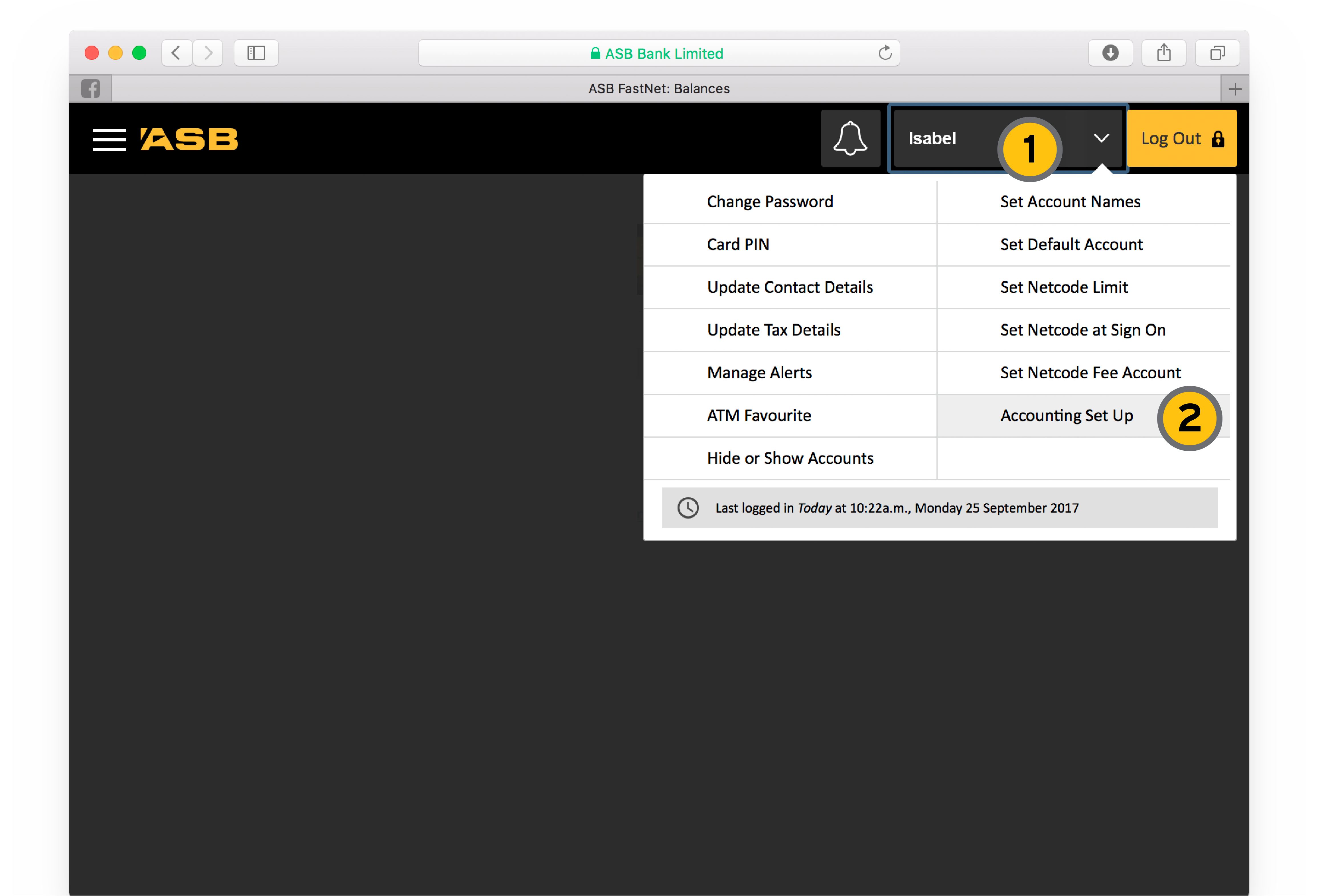
Task: Reload the page with refresh icon
Action: (x=885, y=53)
